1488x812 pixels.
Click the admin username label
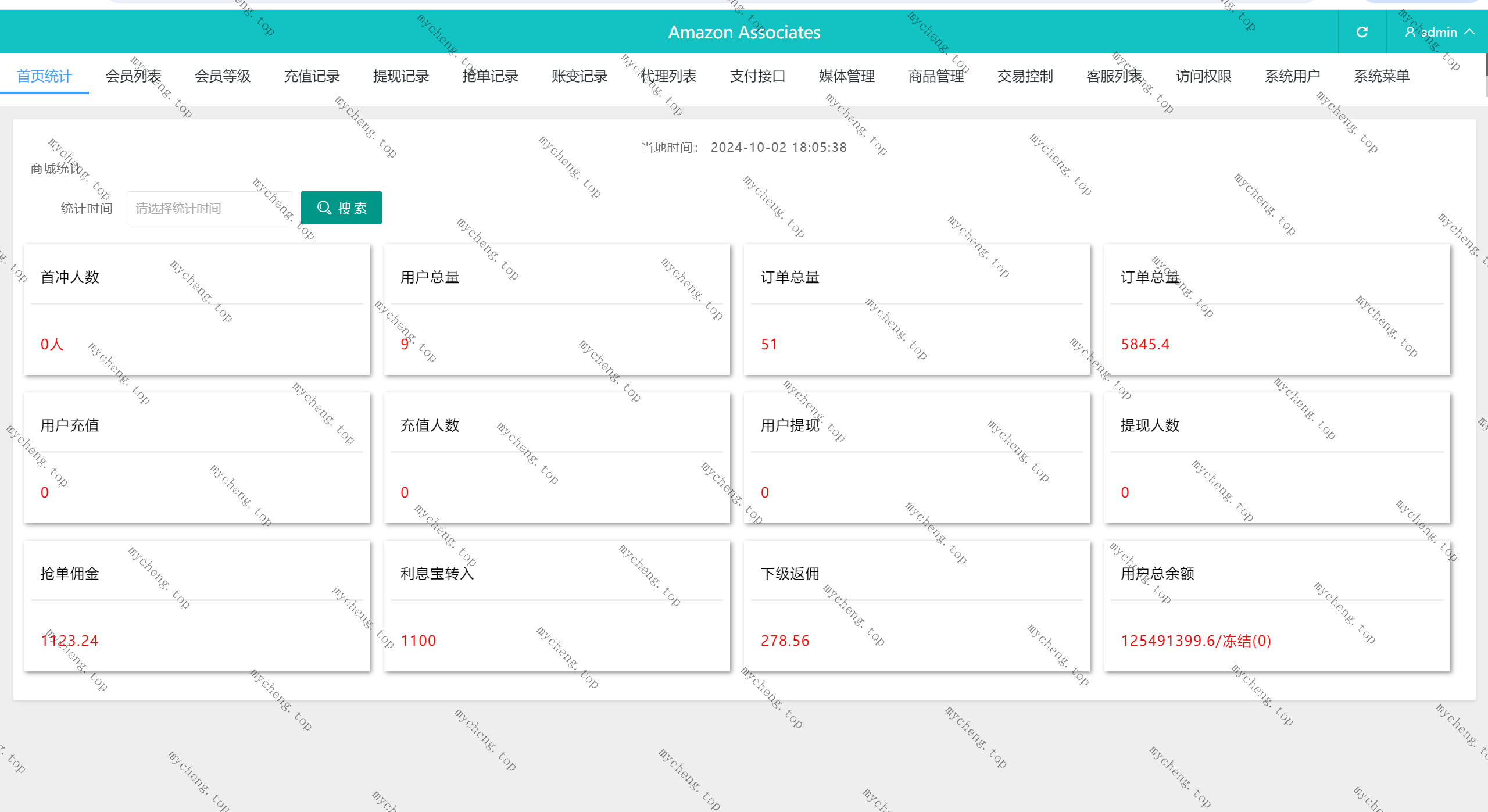tap(1439, 32)
